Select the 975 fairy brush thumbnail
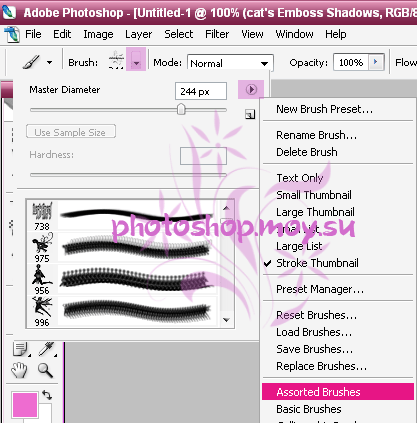Viewport: 417px width, 423px height. pos(42,248)
